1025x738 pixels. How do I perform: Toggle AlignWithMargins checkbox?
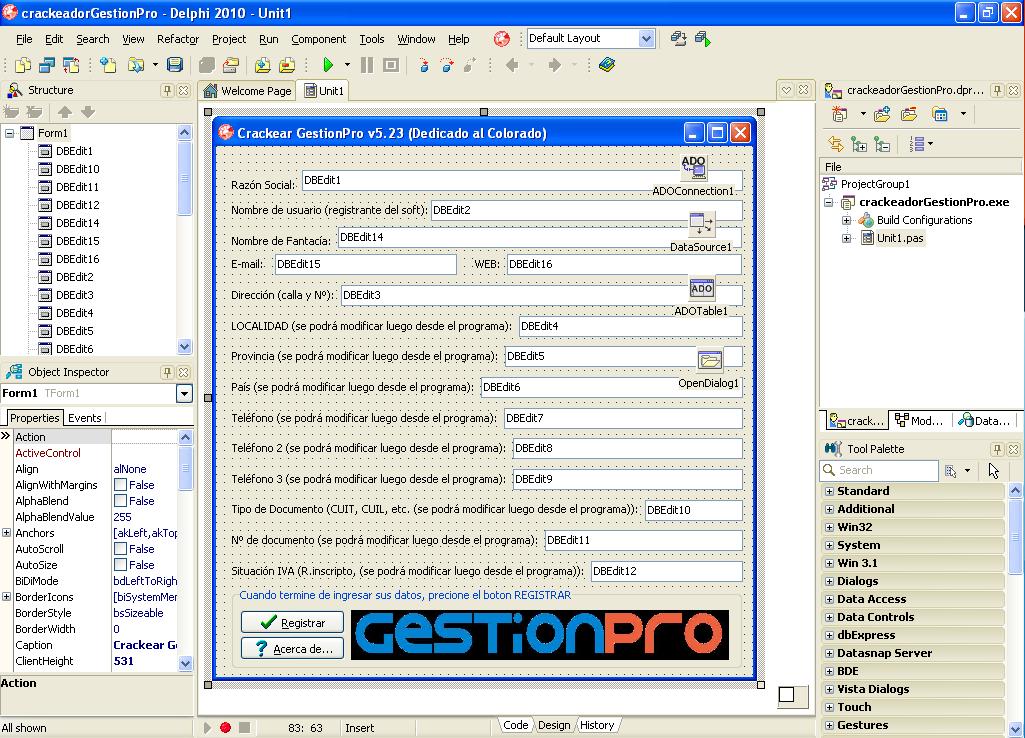click(120, 485)
